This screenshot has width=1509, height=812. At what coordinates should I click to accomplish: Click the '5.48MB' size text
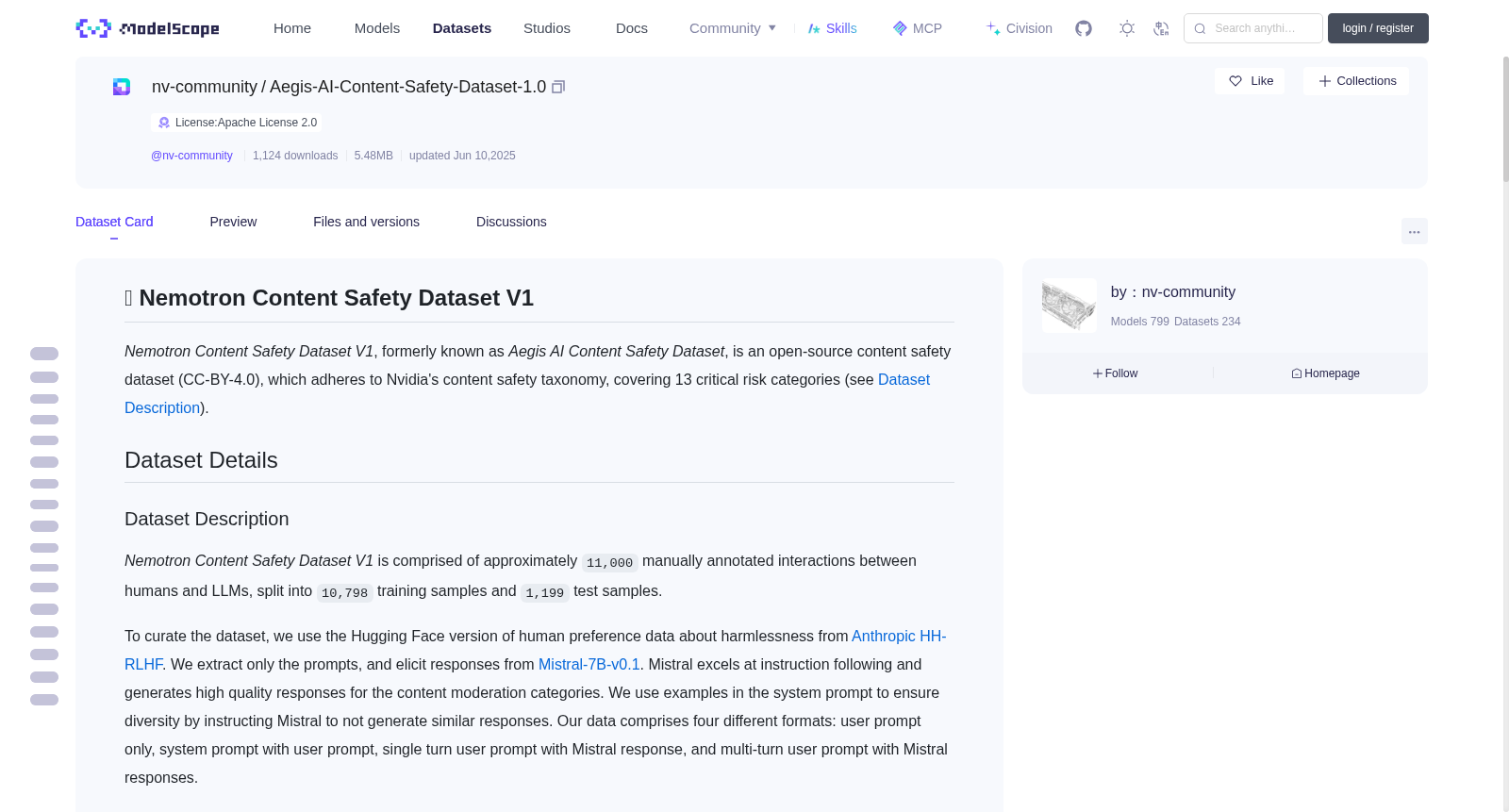(373, 156)
